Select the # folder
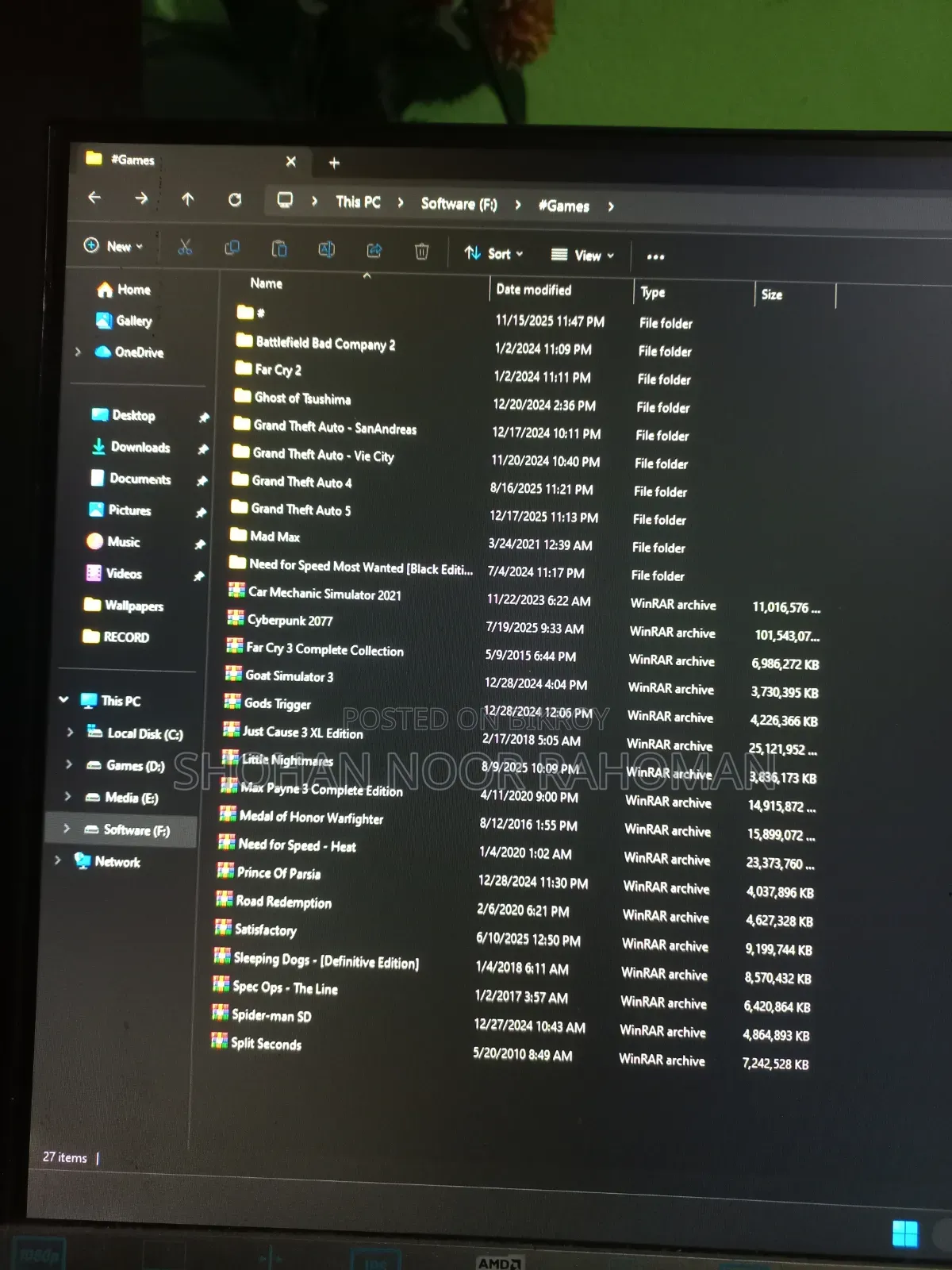This screenshot has height=1270, width=952. [x=251, y=312]
